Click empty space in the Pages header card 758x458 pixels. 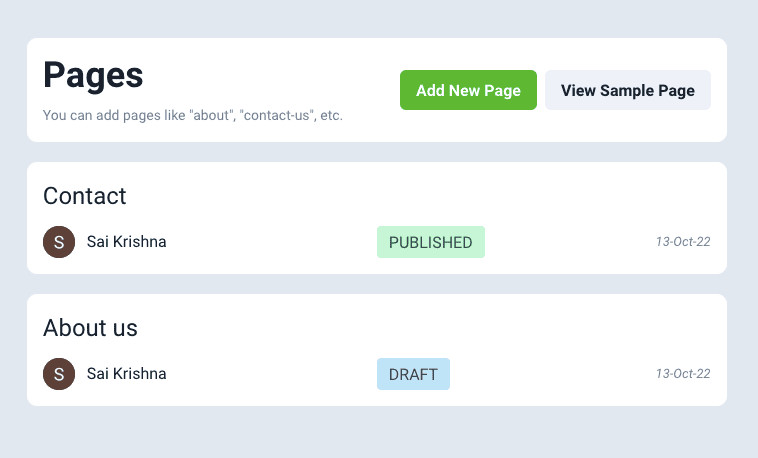(300, 60)
